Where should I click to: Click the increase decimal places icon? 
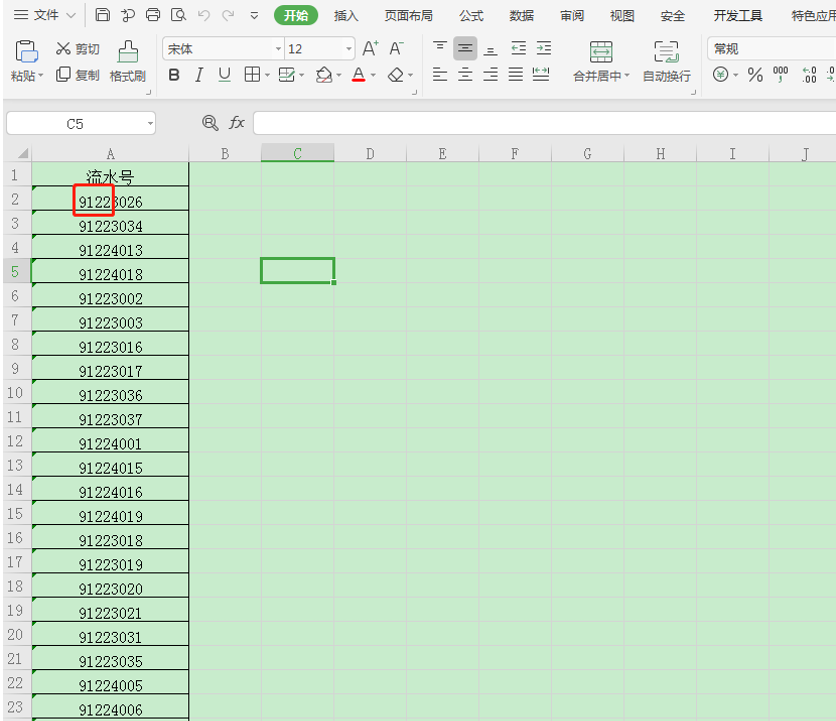coord(809,75)
